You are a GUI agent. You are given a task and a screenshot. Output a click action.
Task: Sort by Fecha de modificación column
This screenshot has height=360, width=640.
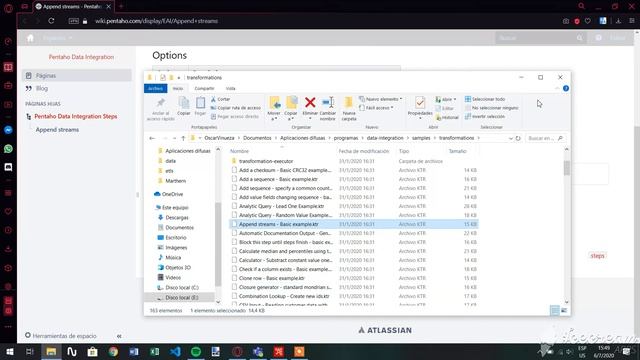(x=364, y=151)
